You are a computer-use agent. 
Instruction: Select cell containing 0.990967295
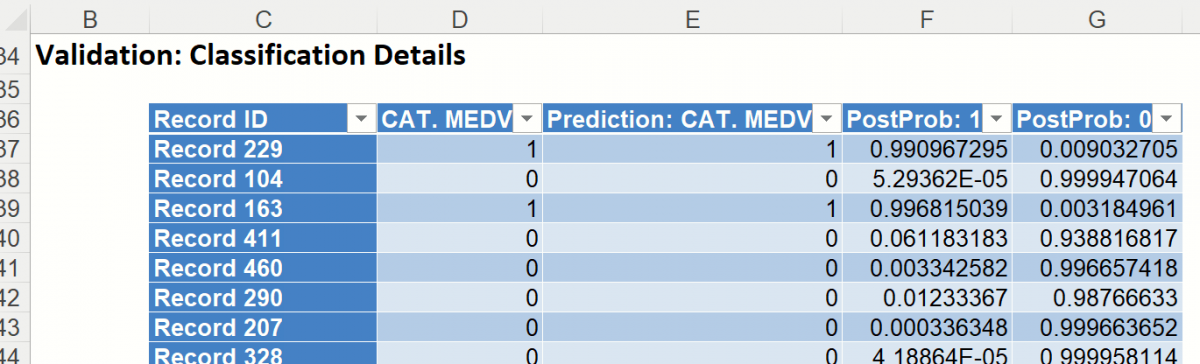click(927, 150)
